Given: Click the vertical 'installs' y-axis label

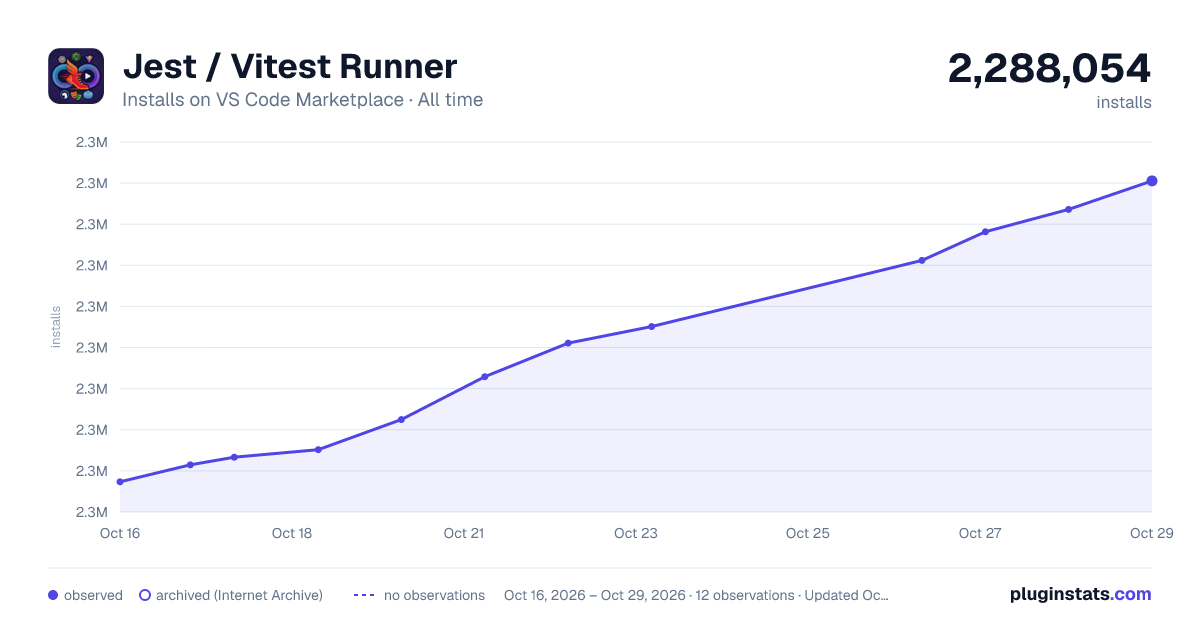Looking at the screenshot, I should click(x=56, y=327).
